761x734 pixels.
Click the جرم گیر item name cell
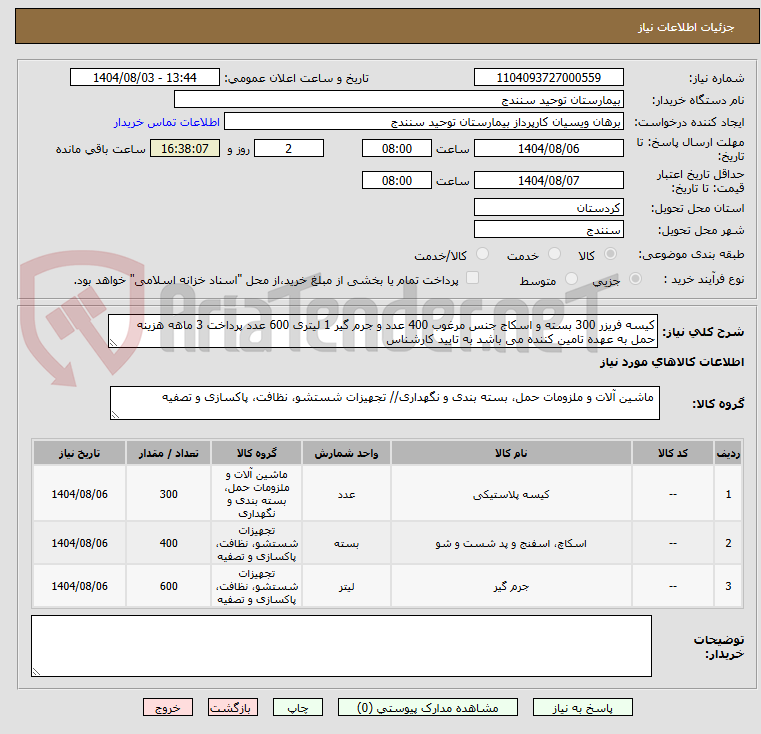click(x=511, y=586)
